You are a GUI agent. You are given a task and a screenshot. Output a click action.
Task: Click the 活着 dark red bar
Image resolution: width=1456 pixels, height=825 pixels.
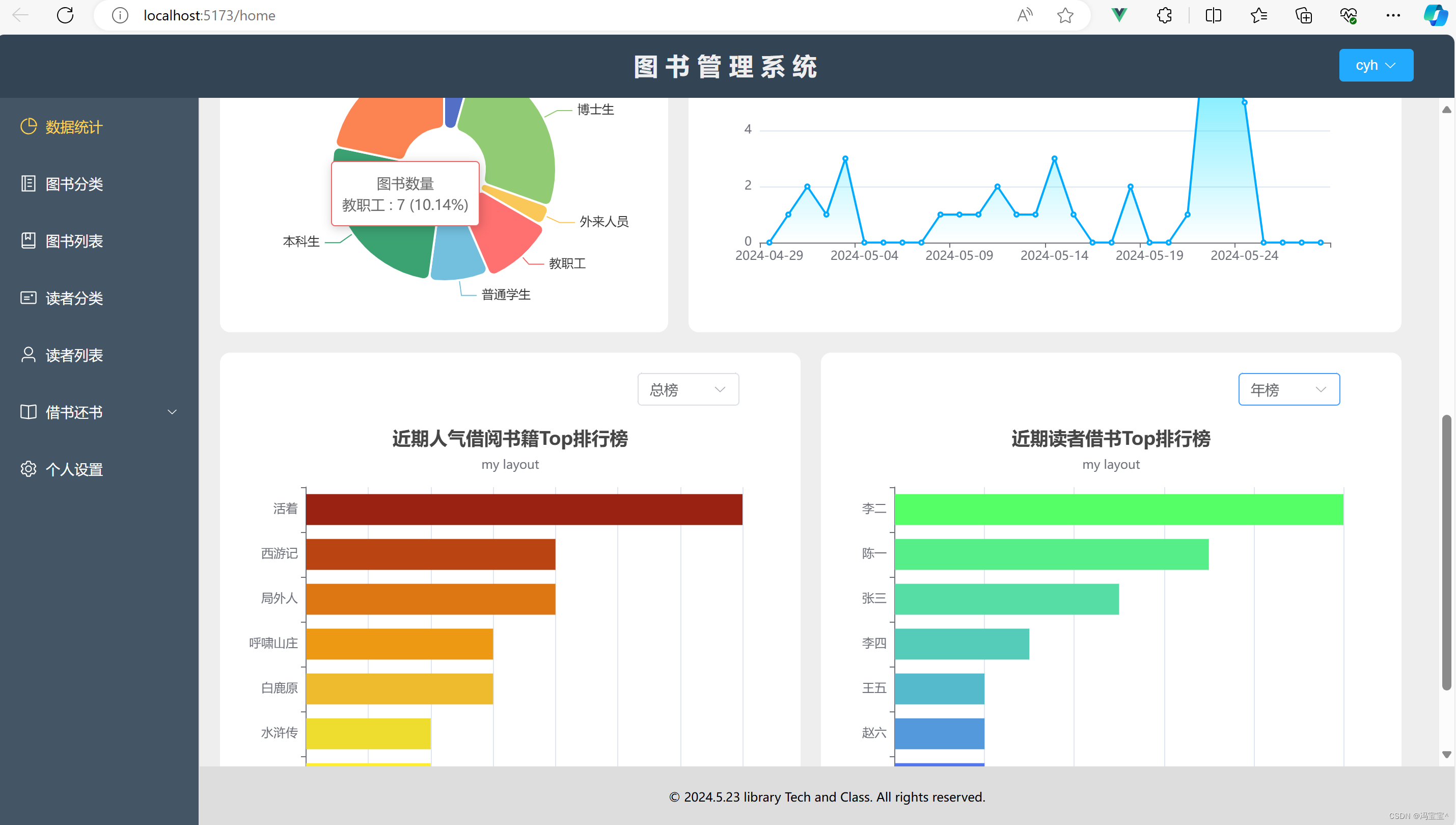(524, 510)
